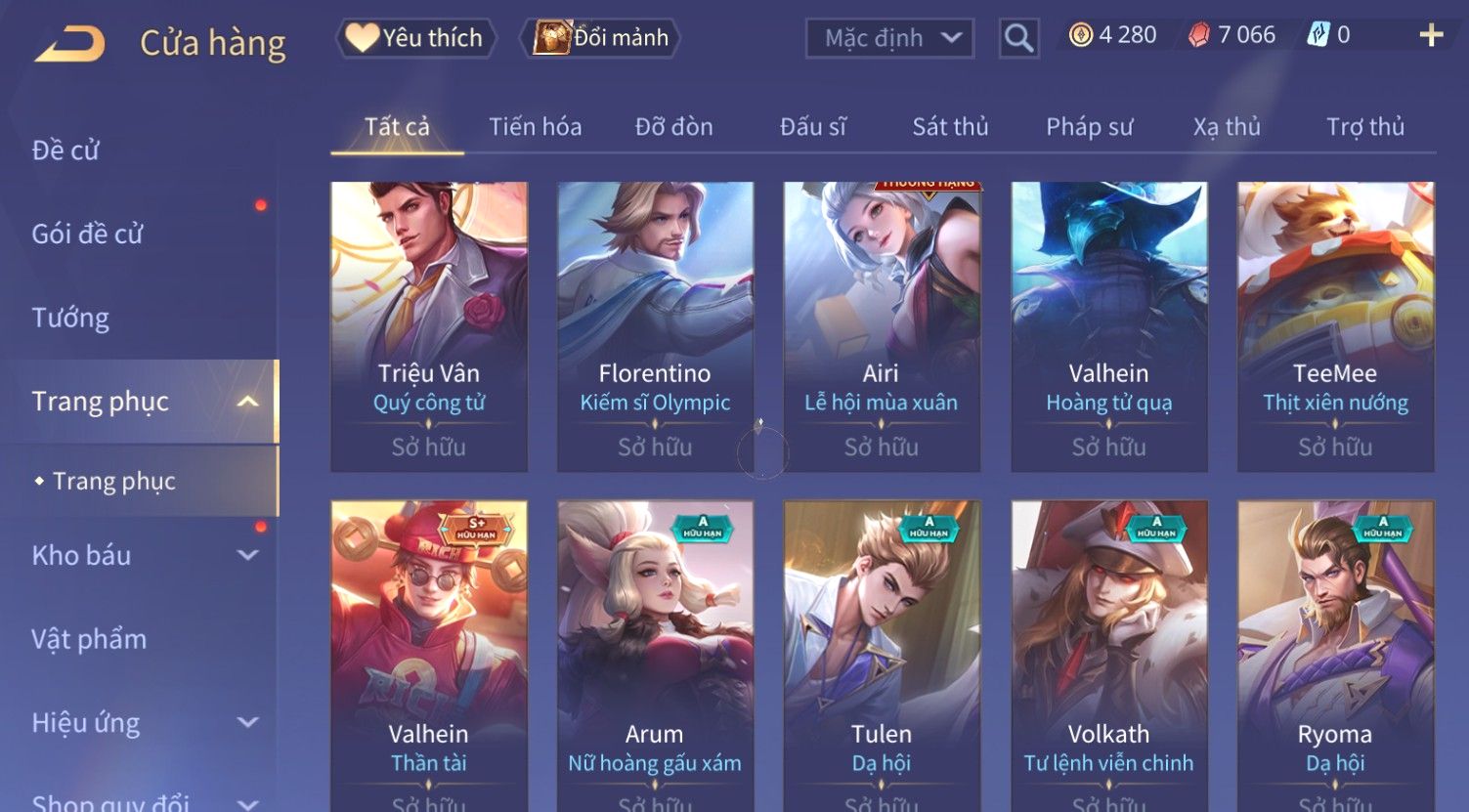Image resolution: width=1469 pixels, height=812 pixels.
Task: Click the gold coin balance icon
Action: click(x=1080, y=35)
